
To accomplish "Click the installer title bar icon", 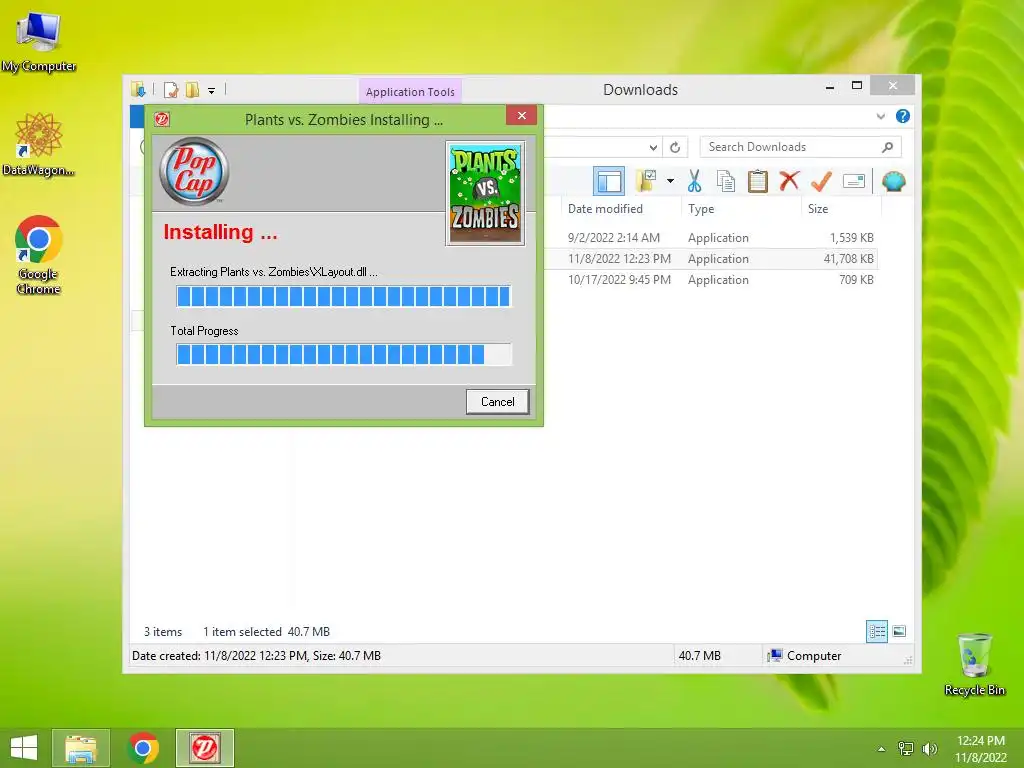I will coord(162,119).
